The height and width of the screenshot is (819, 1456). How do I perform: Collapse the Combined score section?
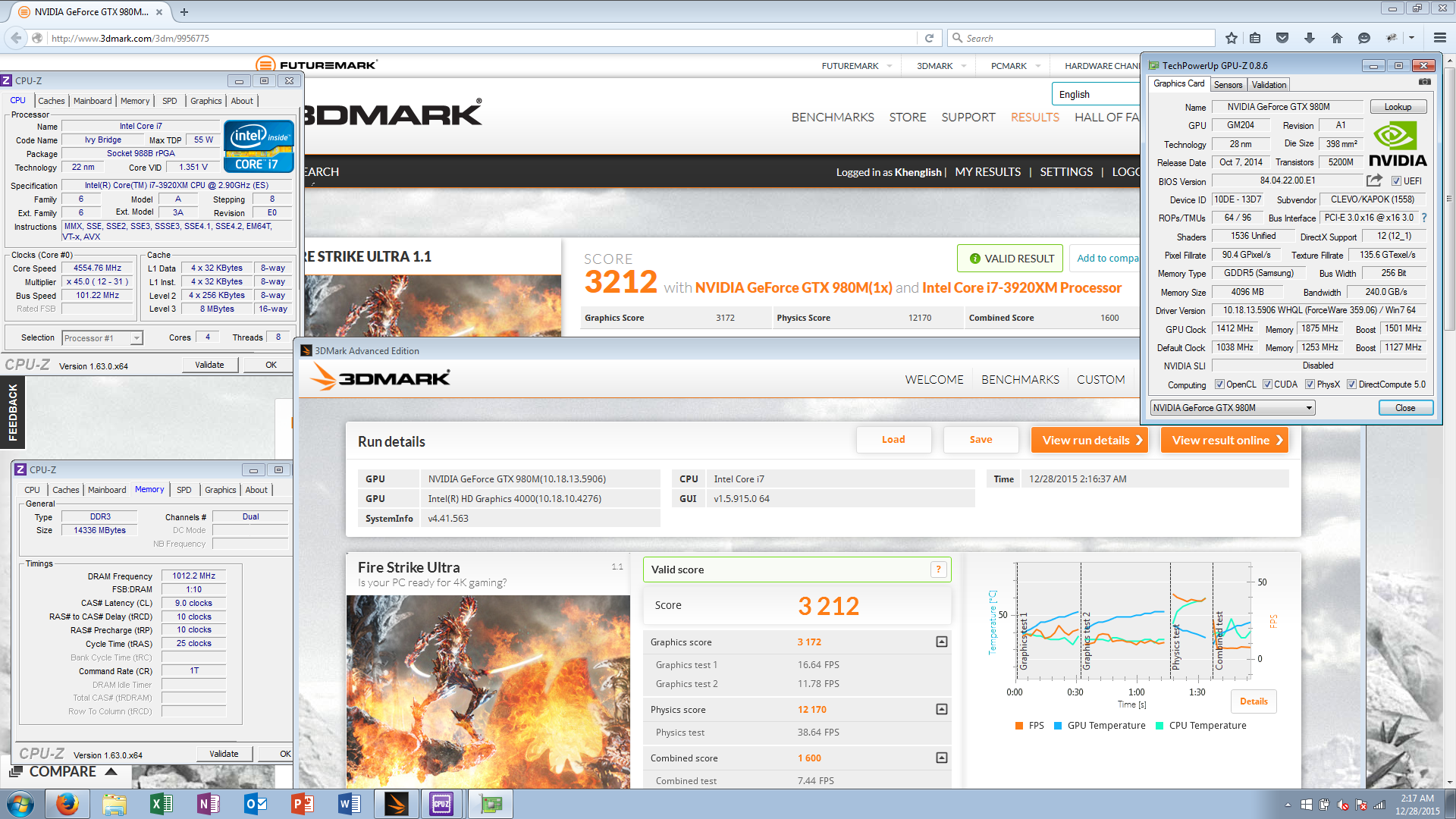(x=941, y=758)
